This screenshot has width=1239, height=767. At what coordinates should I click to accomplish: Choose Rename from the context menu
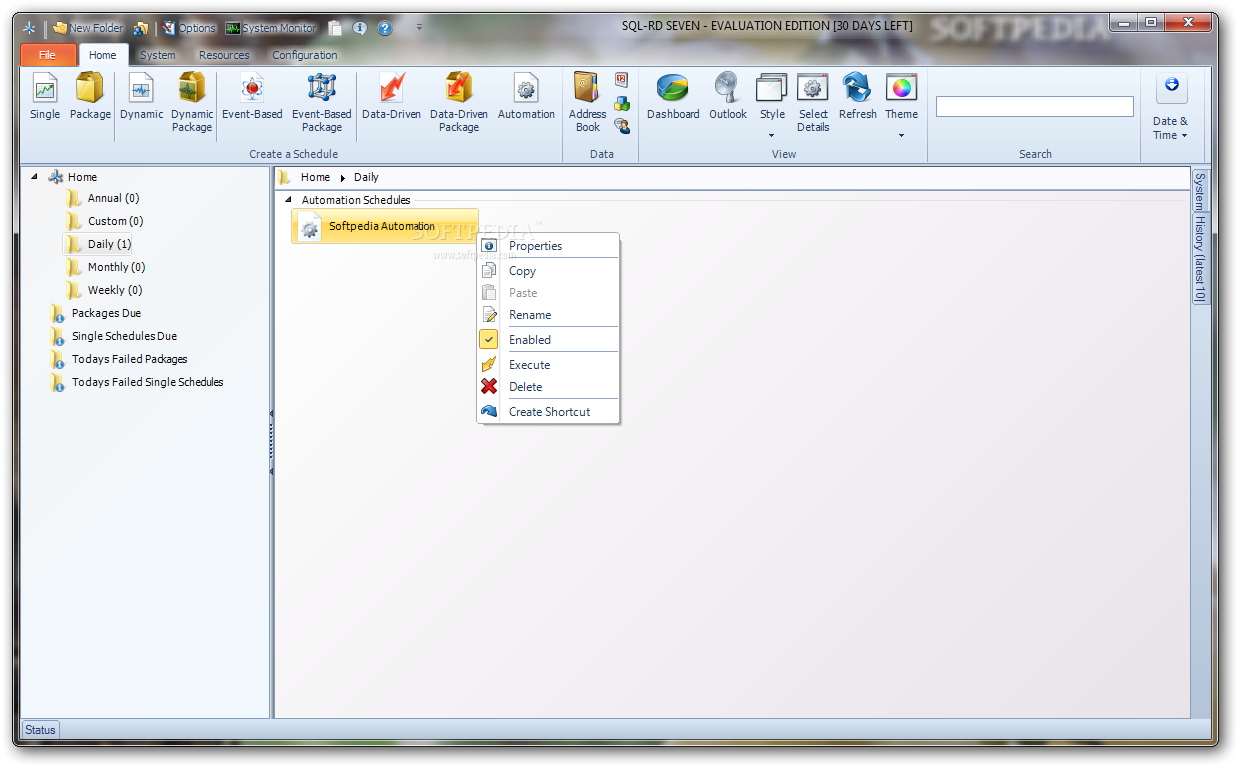[548, 315]
